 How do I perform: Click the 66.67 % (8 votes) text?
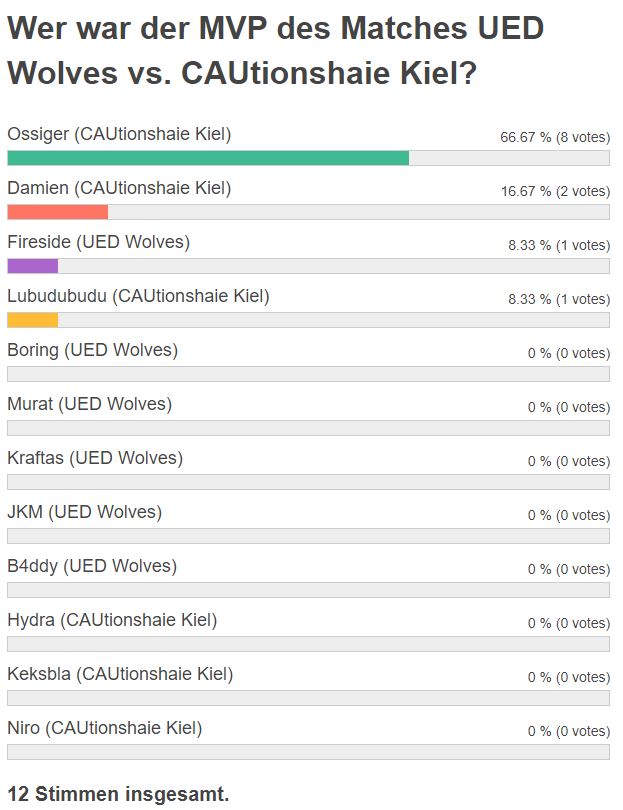[555, 137]
